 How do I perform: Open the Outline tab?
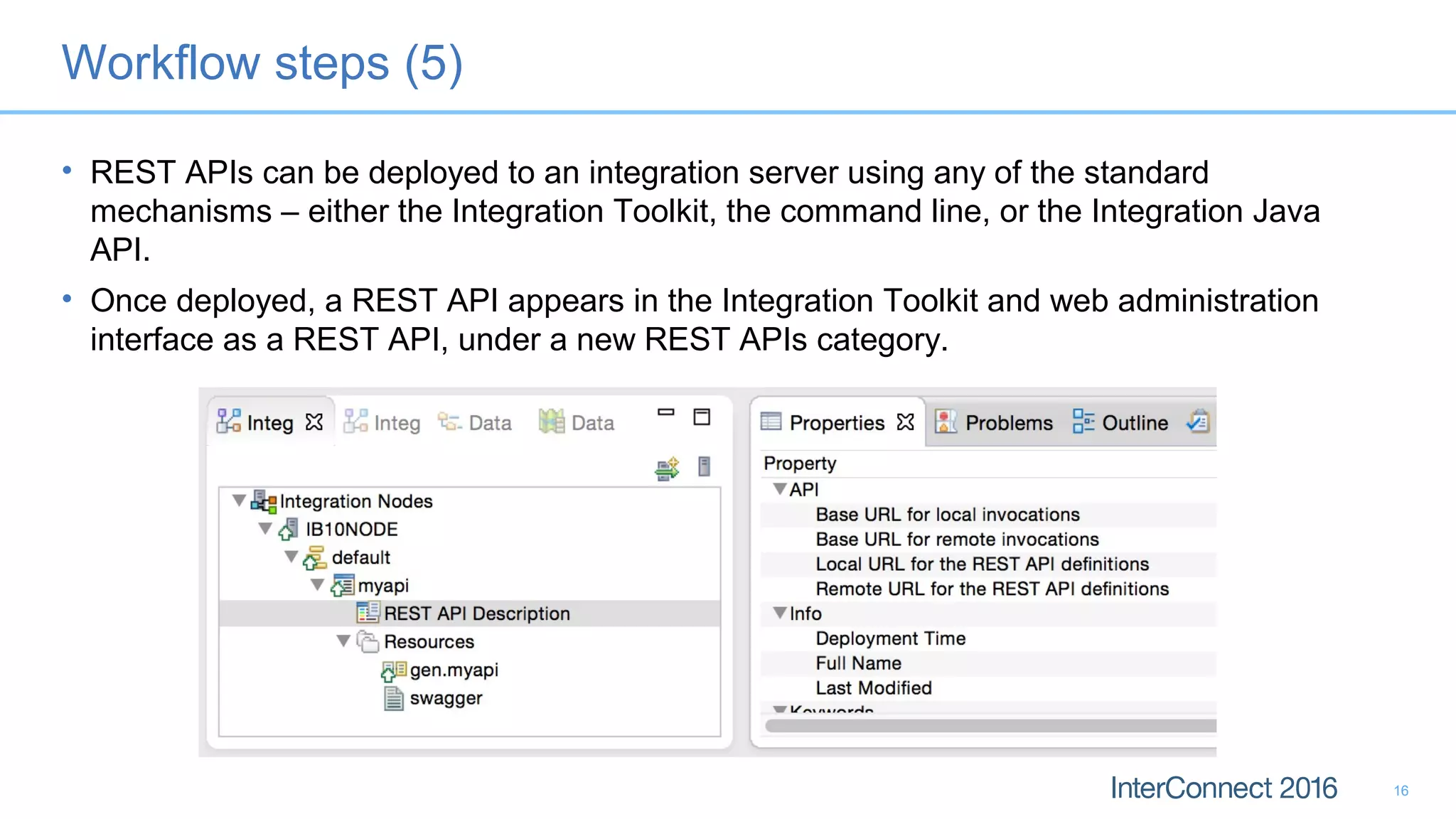pyautogui.click(x=1120, y=423)
